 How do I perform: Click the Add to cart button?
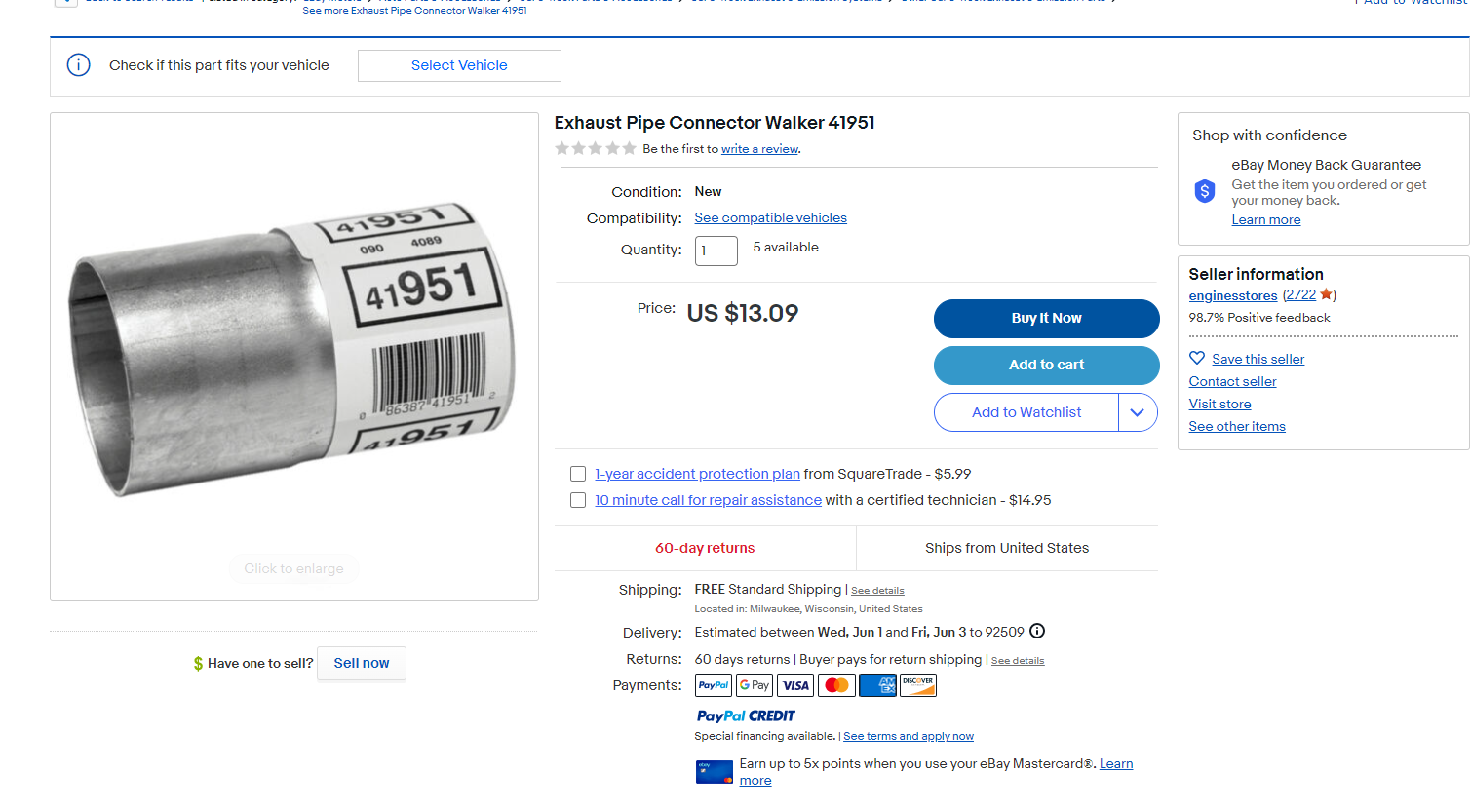[1046, 365]
